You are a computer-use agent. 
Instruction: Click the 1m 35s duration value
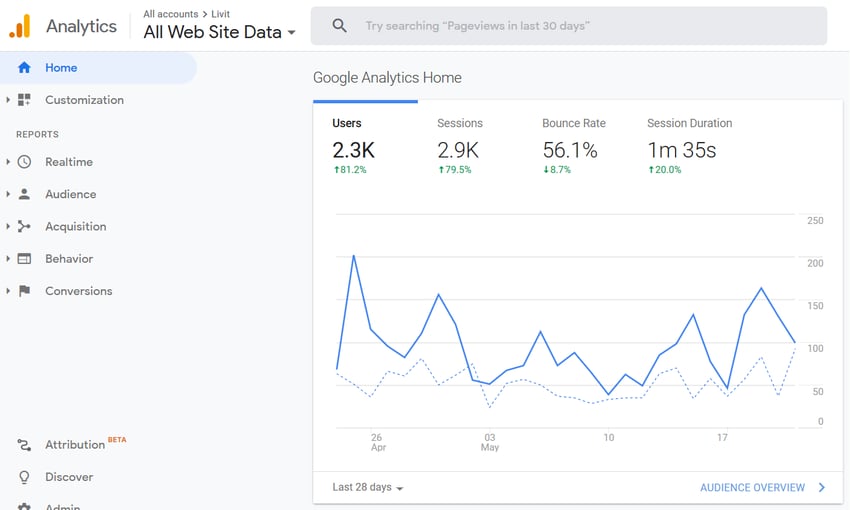click(x=682, y=150)
